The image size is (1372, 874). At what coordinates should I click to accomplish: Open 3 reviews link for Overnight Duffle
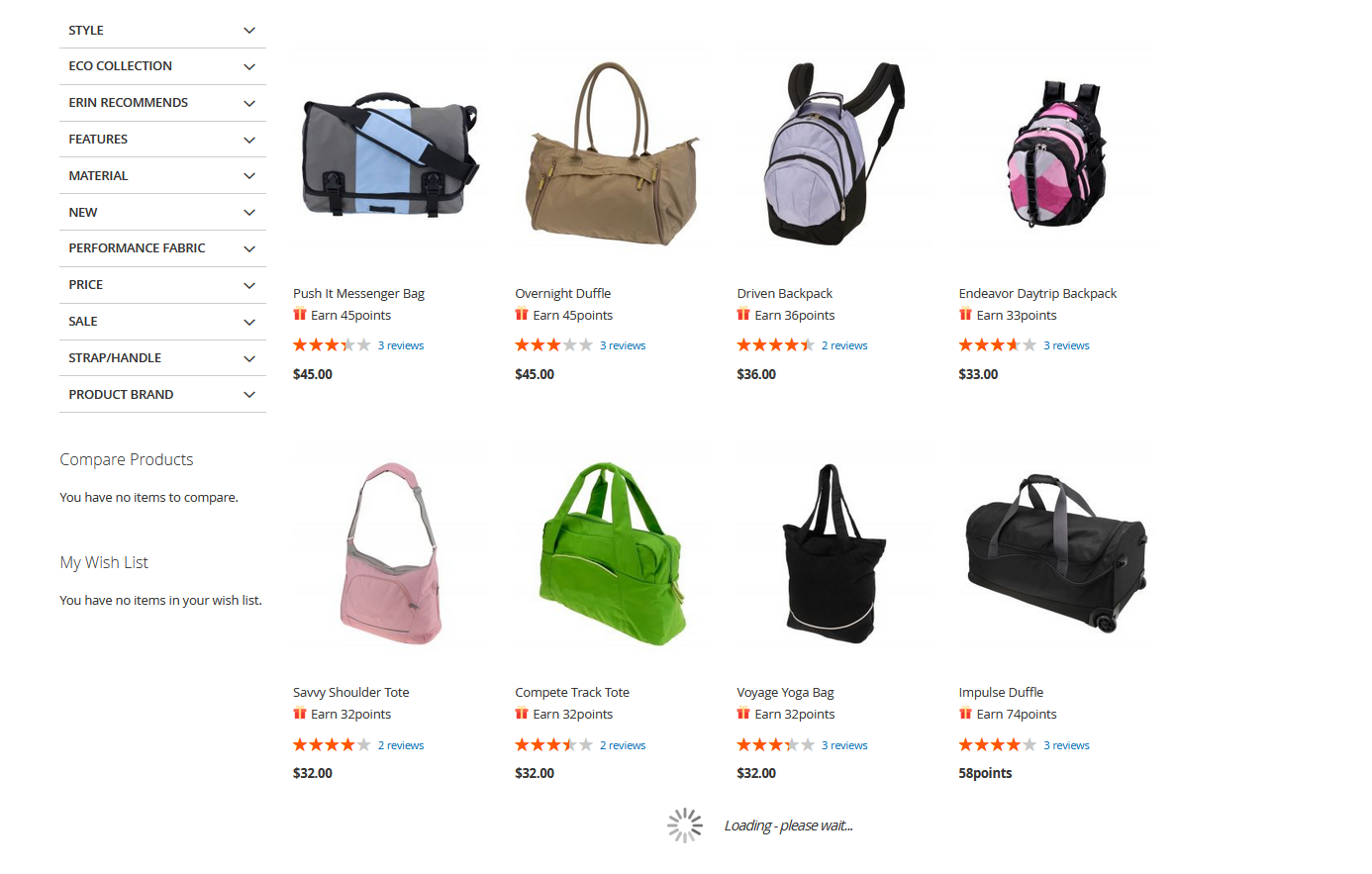pos(623,345)
